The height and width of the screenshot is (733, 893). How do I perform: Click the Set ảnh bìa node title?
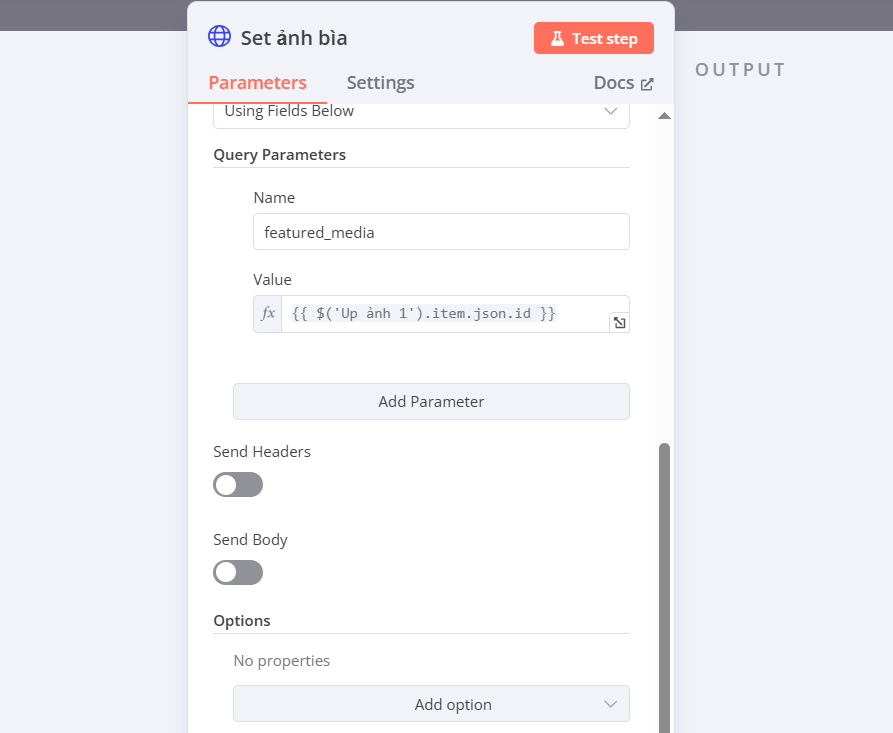click(294, 38)
